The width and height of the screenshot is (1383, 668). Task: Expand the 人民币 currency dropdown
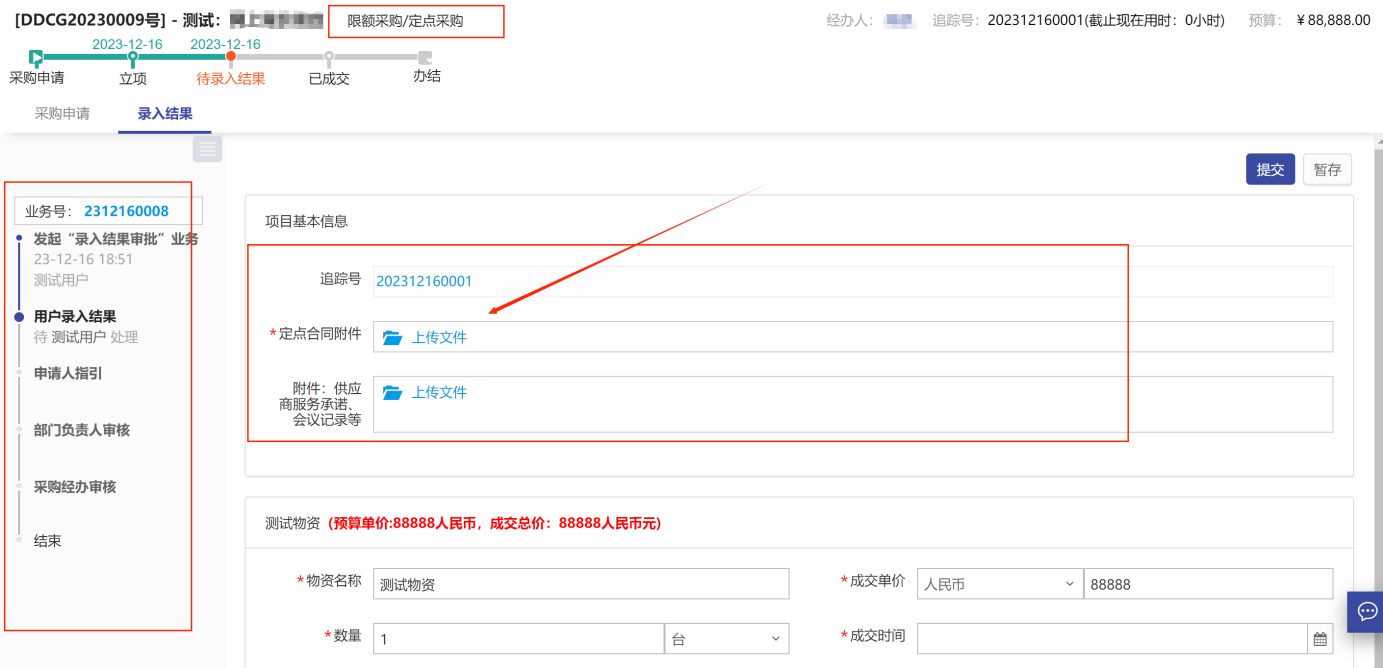click(998, 584)
